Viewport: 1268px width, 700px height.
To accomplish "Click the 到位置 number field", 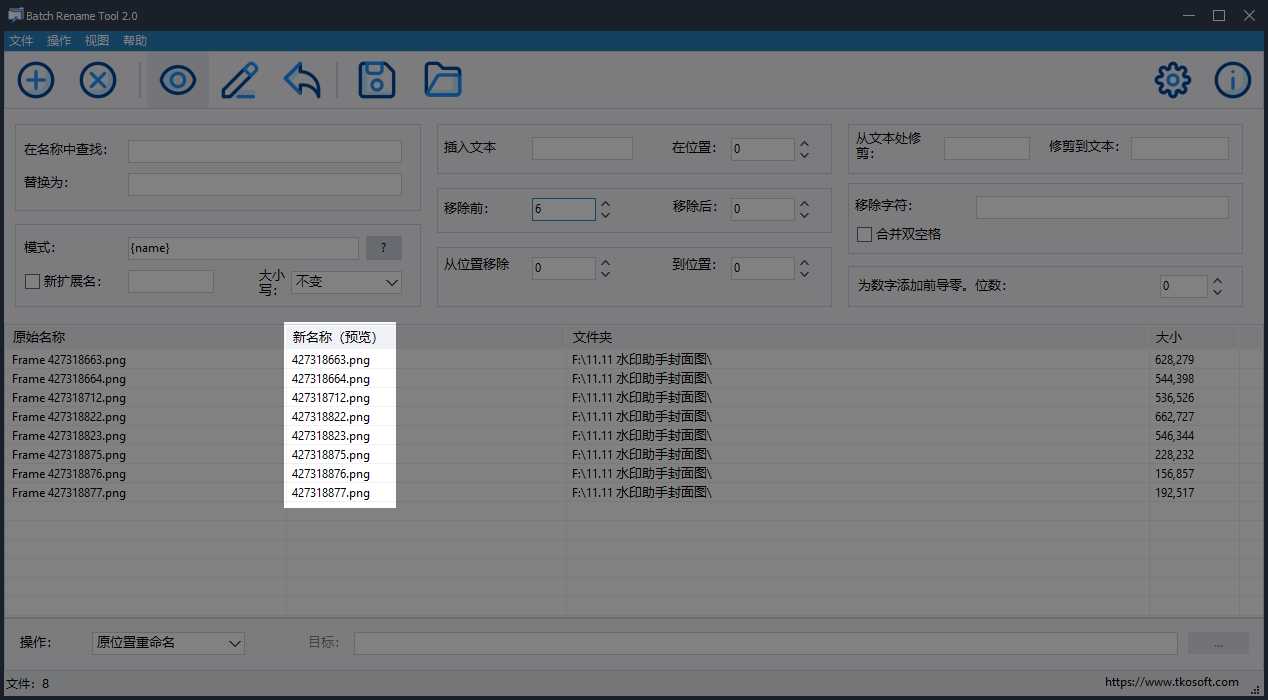I will [x=762, y=268].
